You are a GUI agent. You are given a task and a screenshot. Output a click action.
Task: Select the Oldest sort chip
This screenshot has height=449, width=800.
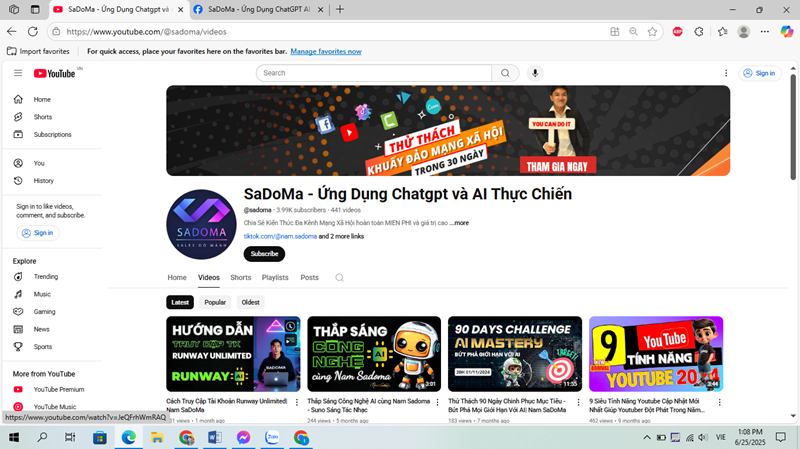(251, 302)
